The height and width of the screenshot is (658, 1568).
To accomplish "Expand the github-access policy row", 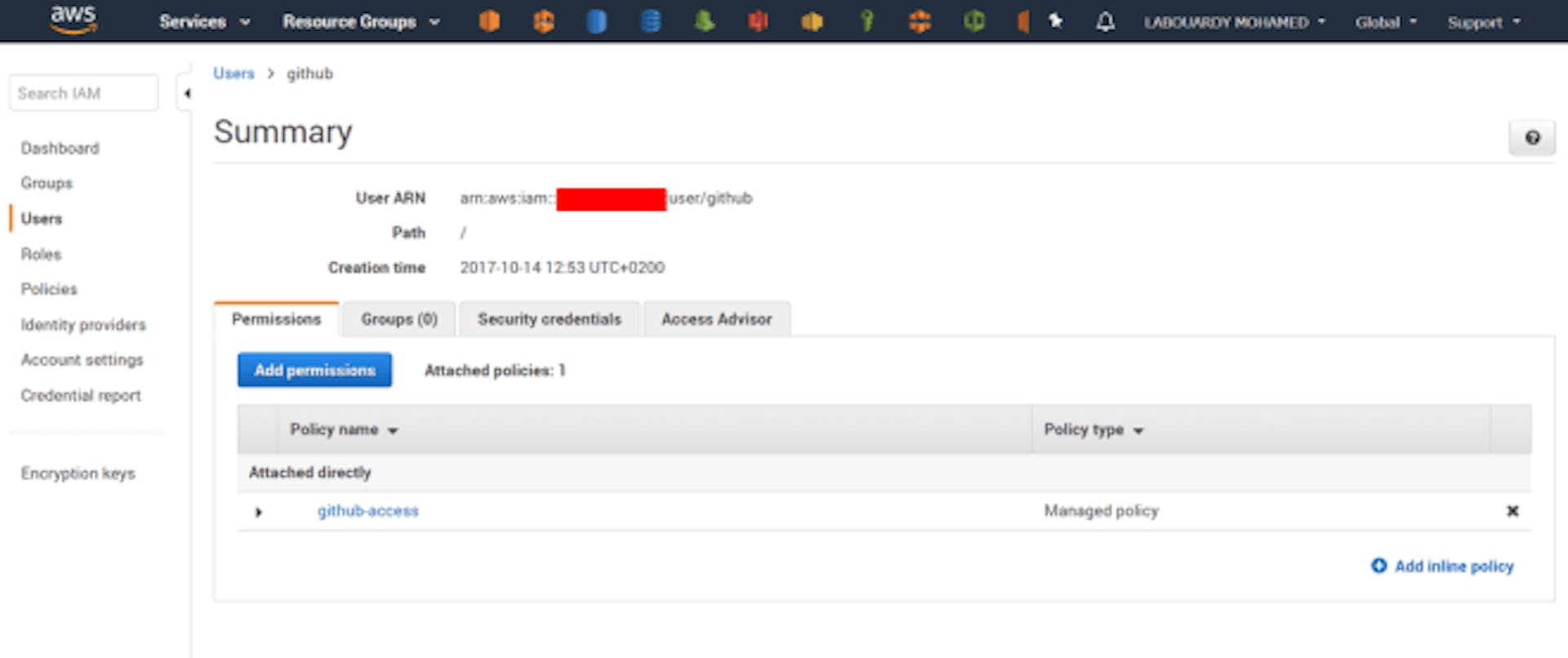I will (258, 512).
